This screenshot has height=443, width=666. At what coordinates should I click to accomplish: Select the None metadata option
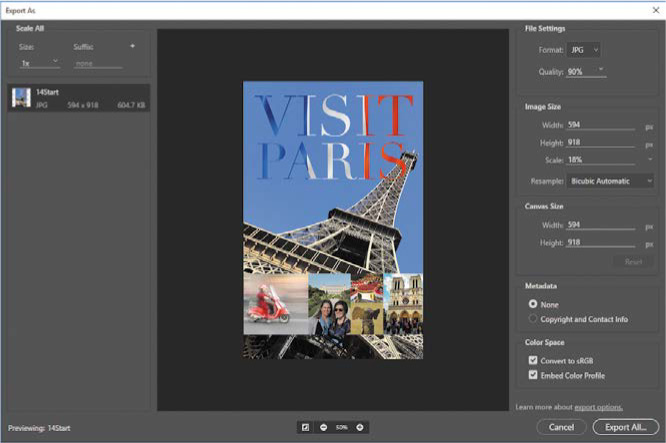533,304
